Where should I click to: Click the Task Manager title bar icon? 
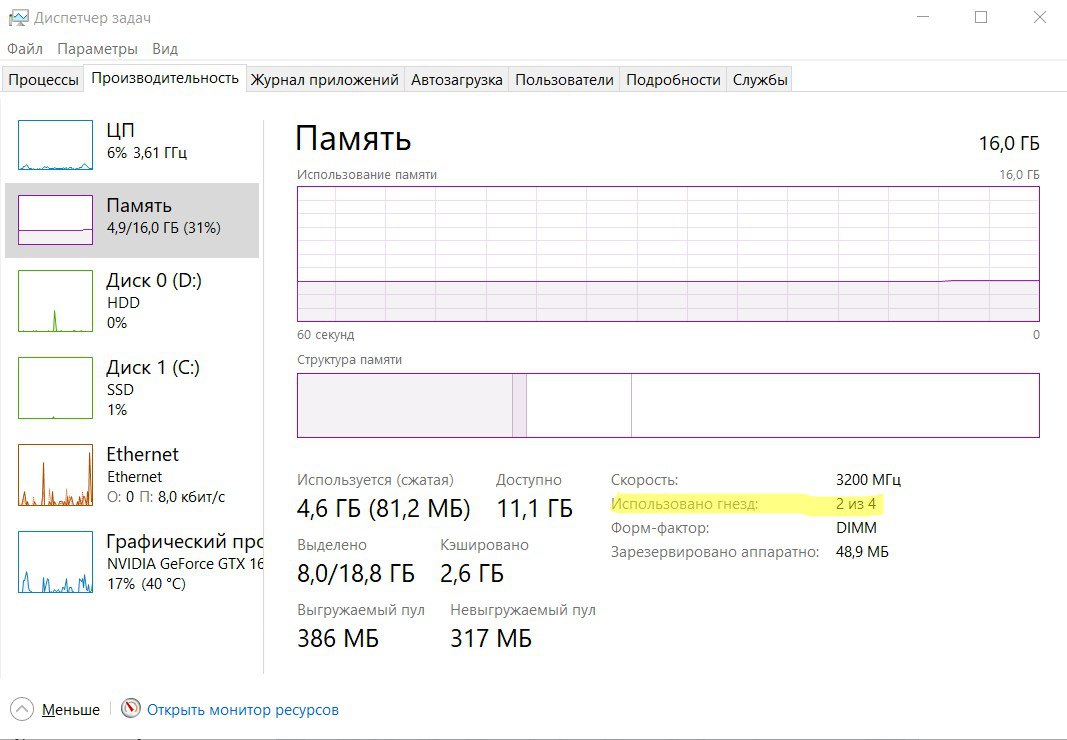click(17, 18)
